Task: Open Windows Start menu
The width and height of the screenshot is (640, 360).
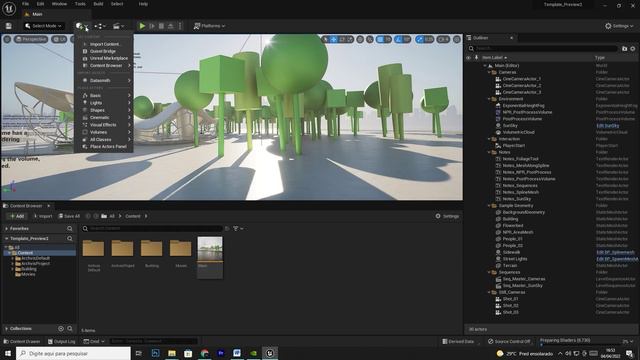Action: coord(8,353)
